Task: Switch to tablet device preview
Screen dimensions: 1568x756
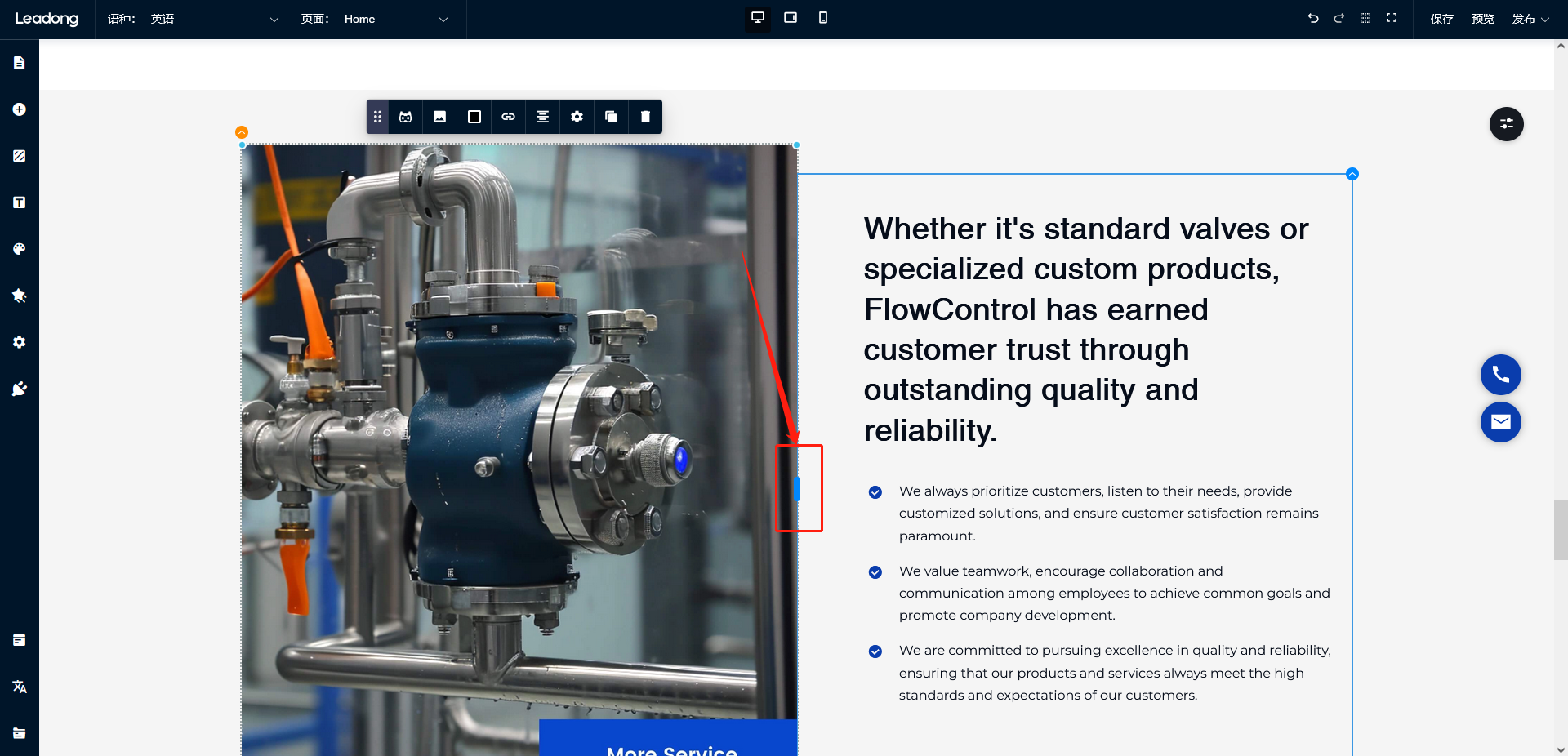Action: pyautogui.click(x=791, y=18)
